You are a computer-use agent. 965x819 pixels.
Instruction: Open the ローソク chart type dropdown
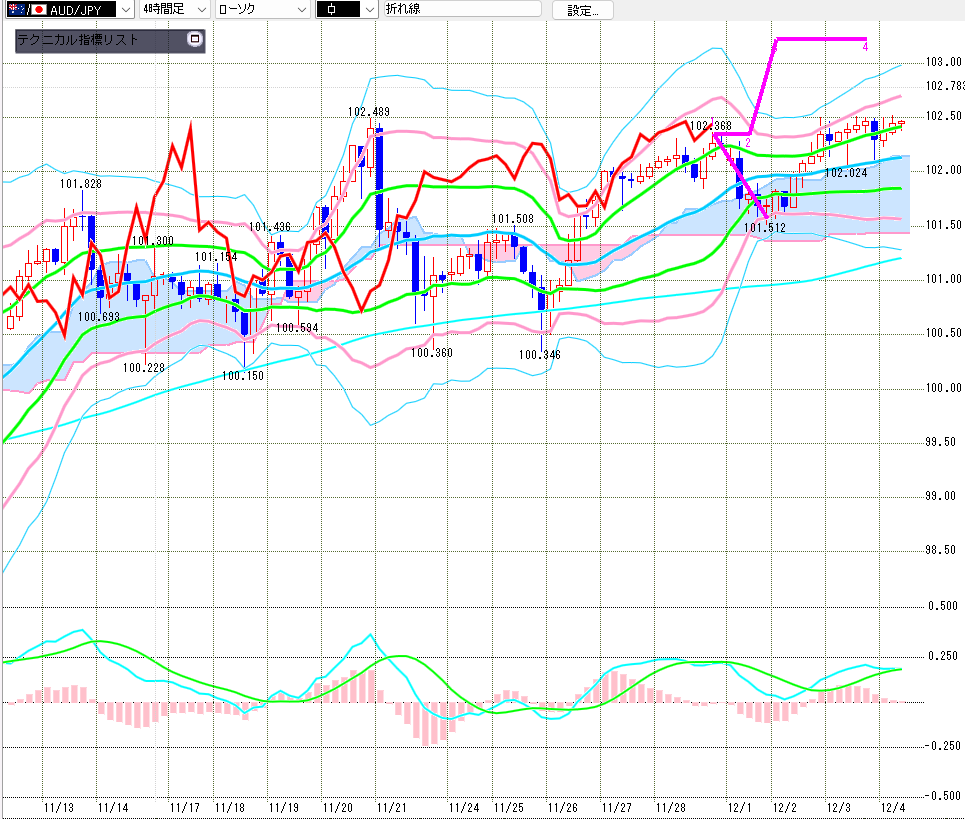click(263, 10)
